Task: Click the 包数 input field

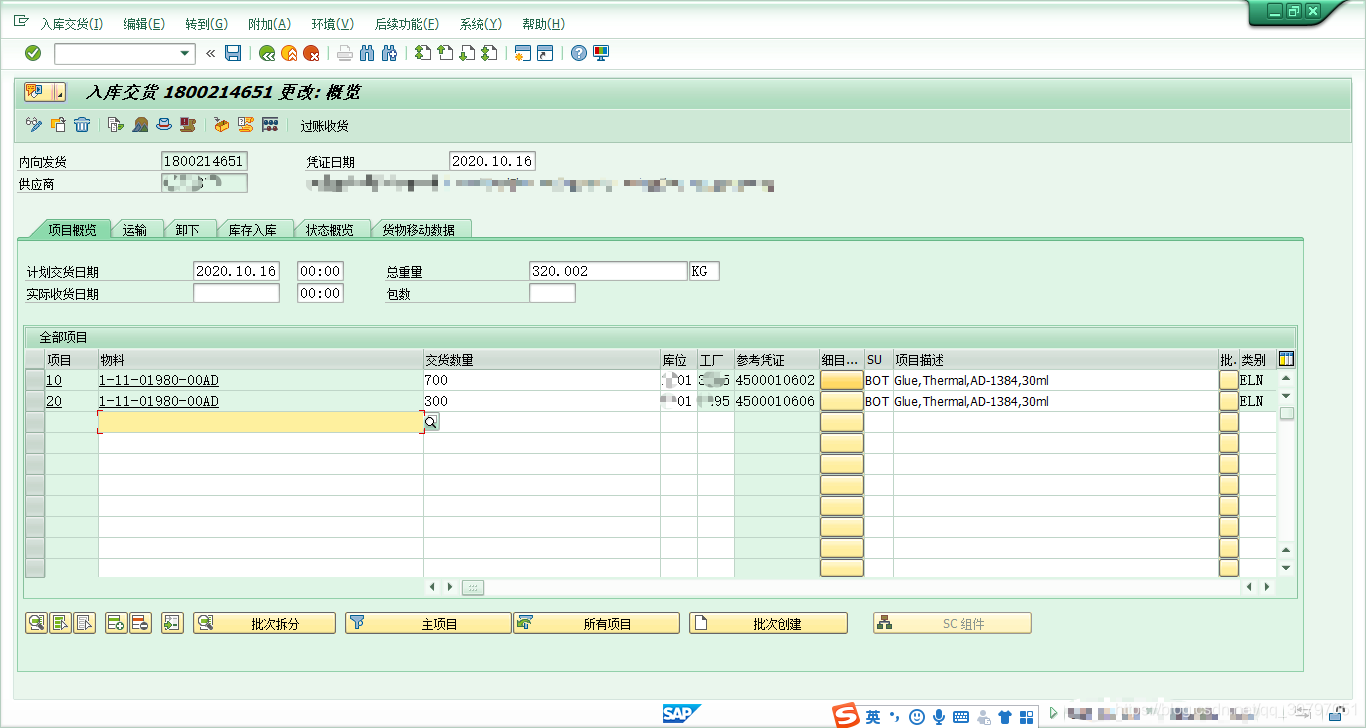Action: [552, 293]
